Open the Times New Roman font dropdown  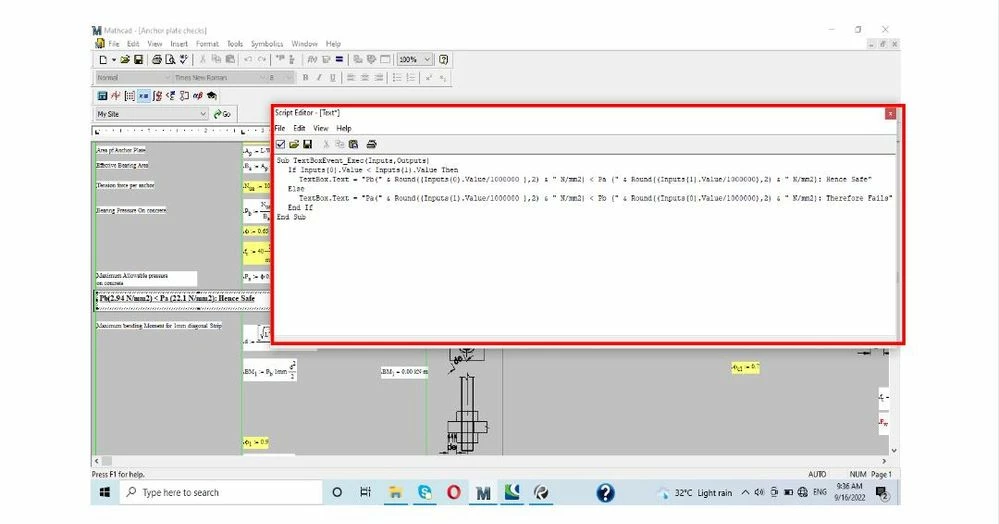click(x=262, y=77)
